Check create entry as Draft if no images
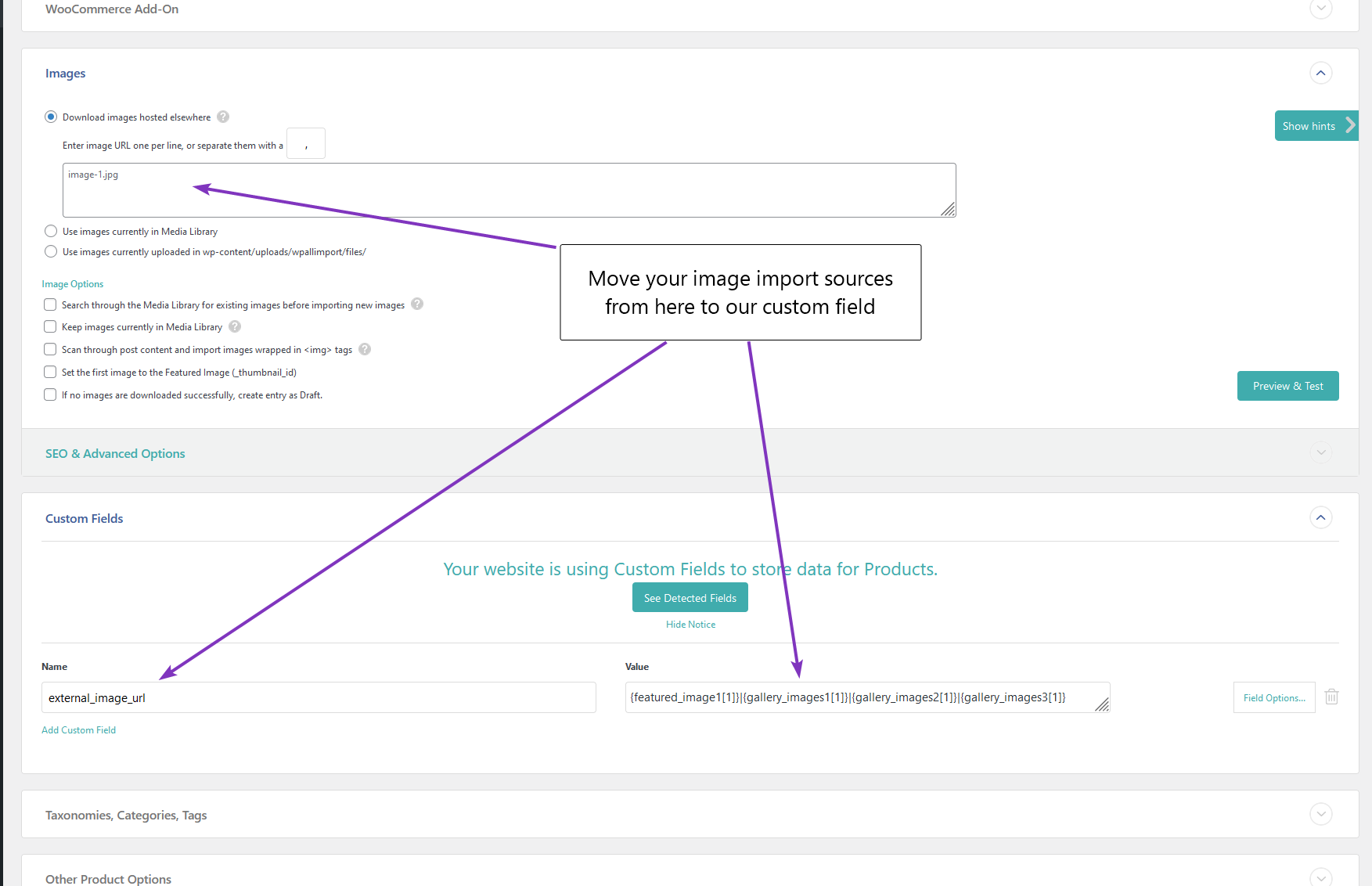The width and height of the screenshot is (1372, 886). (x=50, y=394)
